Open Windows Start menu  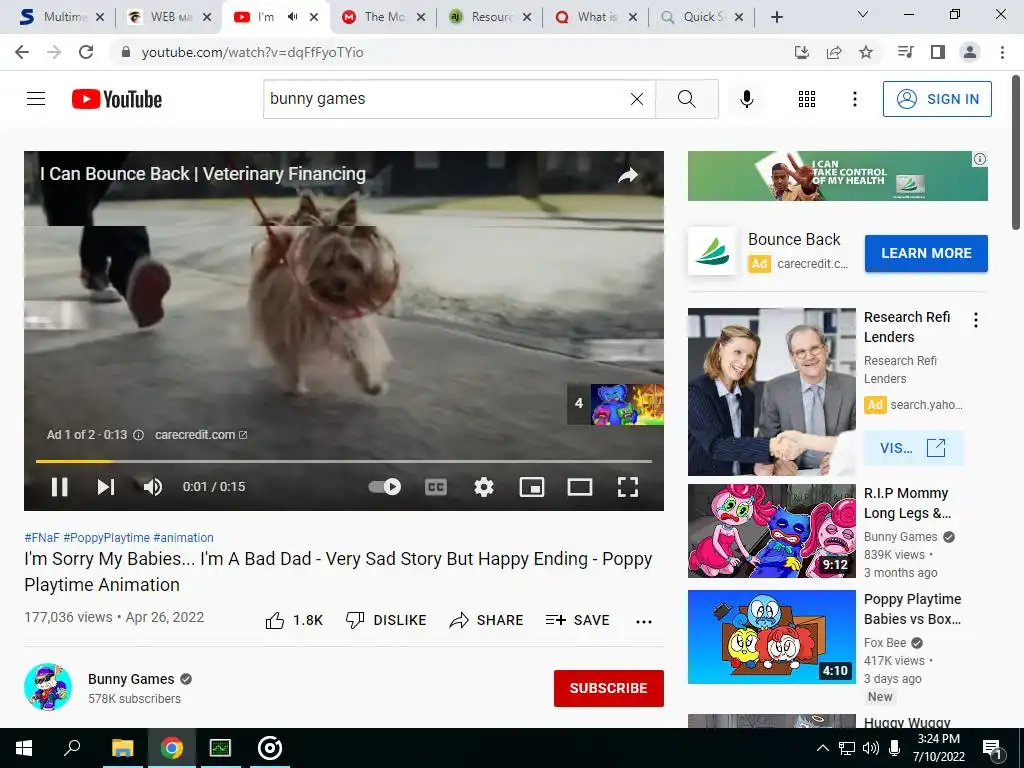click(24, 748)
